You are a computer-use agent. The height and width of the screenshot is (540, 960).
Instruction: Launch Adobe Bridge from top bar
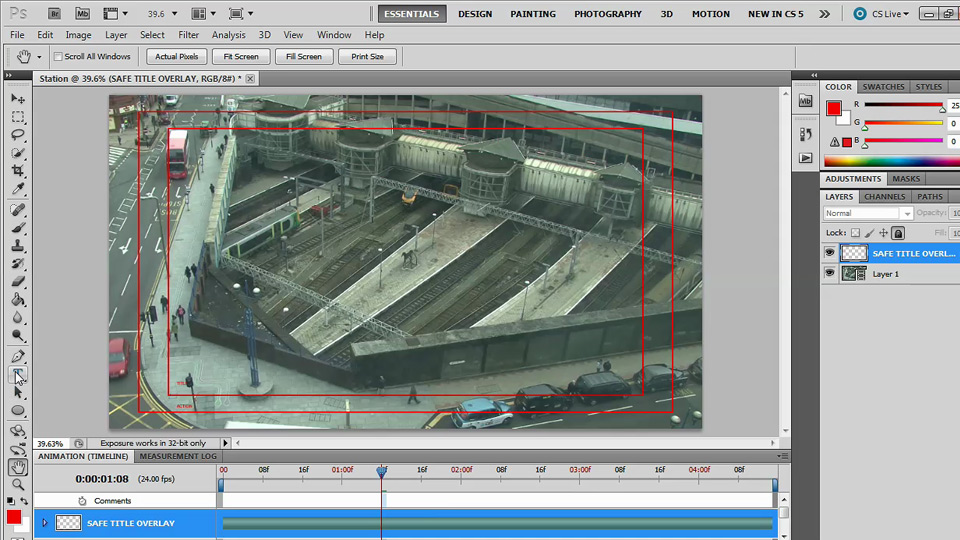point(54,13)
